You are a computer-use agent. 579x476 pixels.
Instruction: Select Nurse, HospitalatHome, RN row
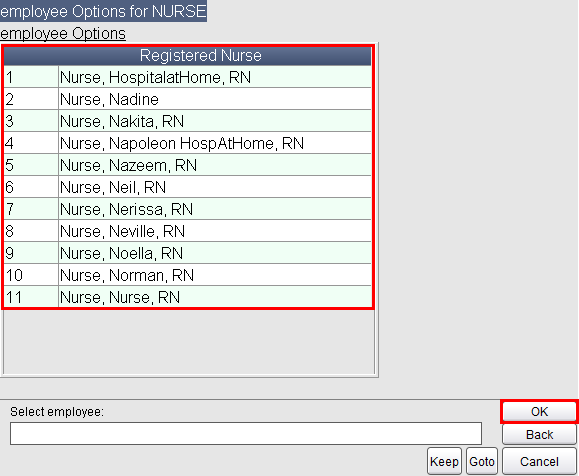point(188,77)
